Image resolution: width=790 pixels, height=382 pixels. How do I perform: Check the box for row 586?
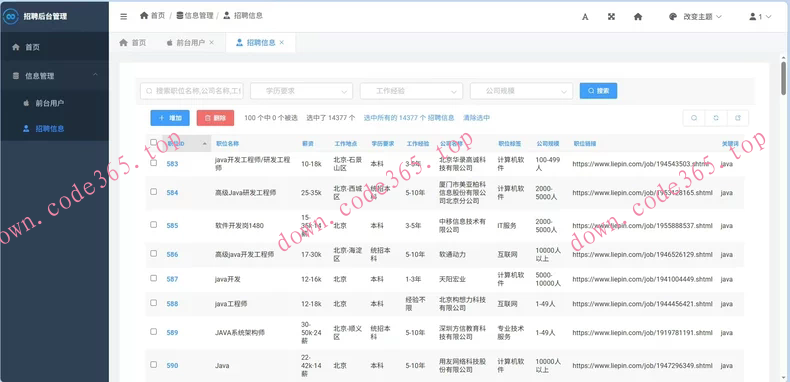tap(154, 253)
